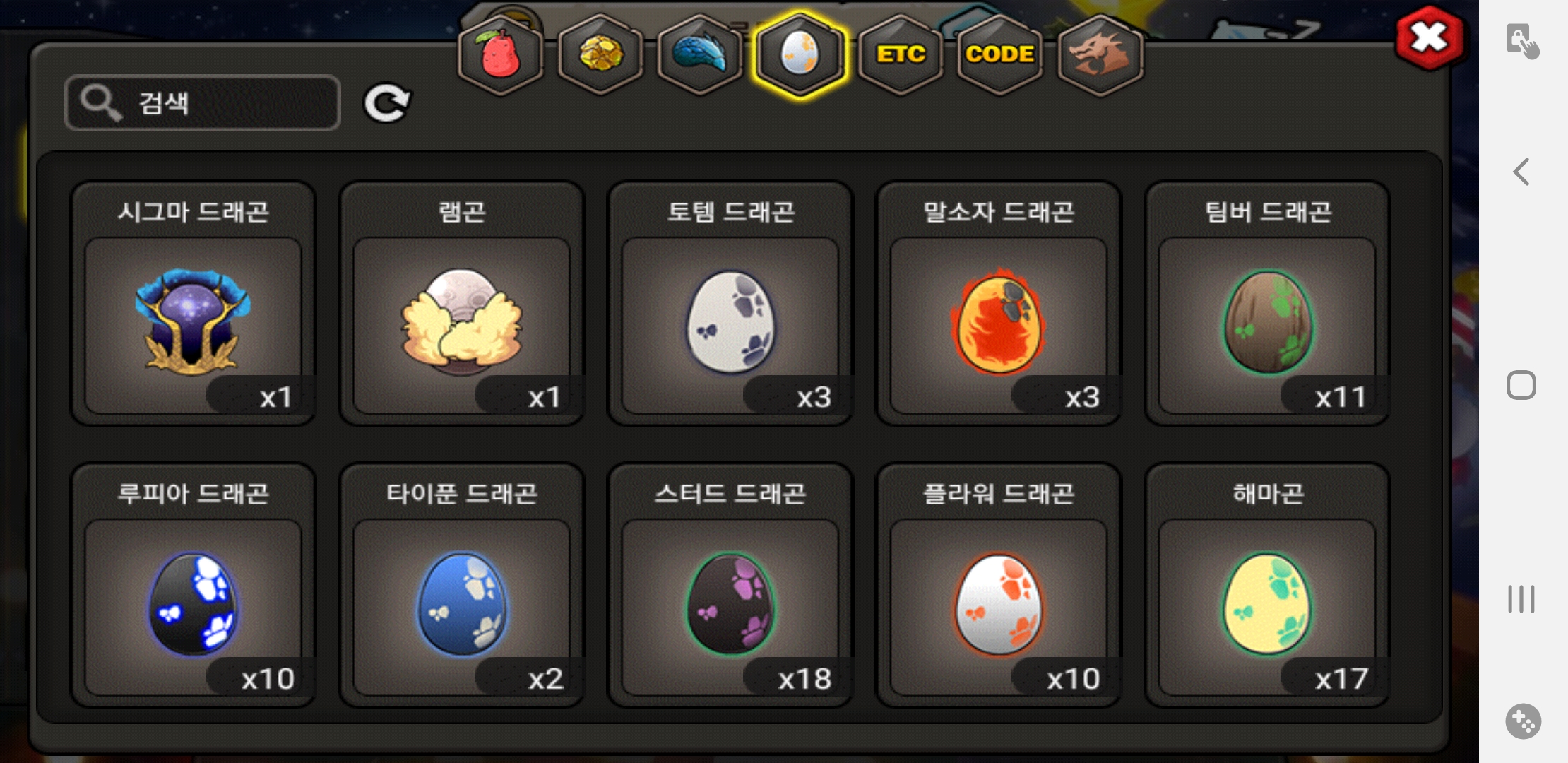The height and width of the screenshot is (763, 1568).
Task: Open the game controller tools icon
Action: tap(1523, 721)
